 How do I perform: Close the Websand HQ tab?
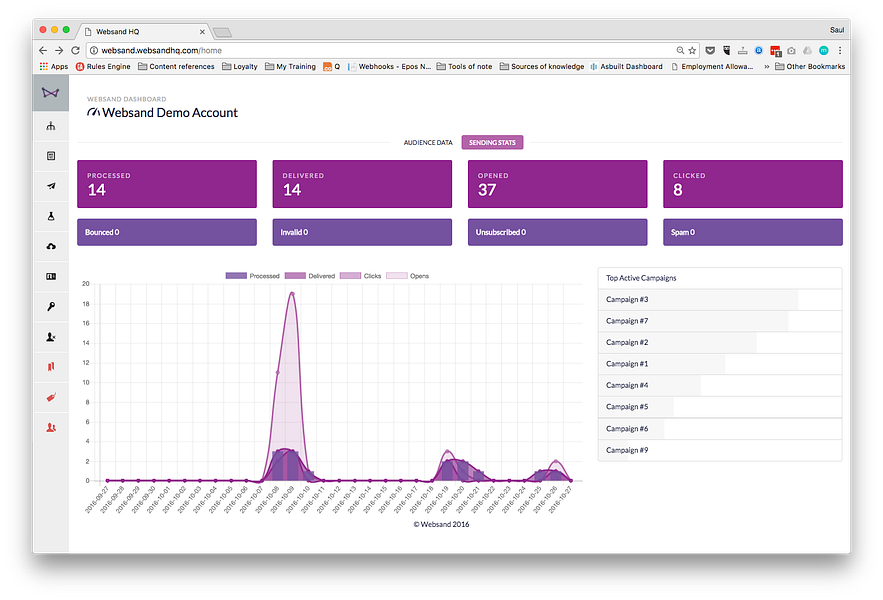202,32
